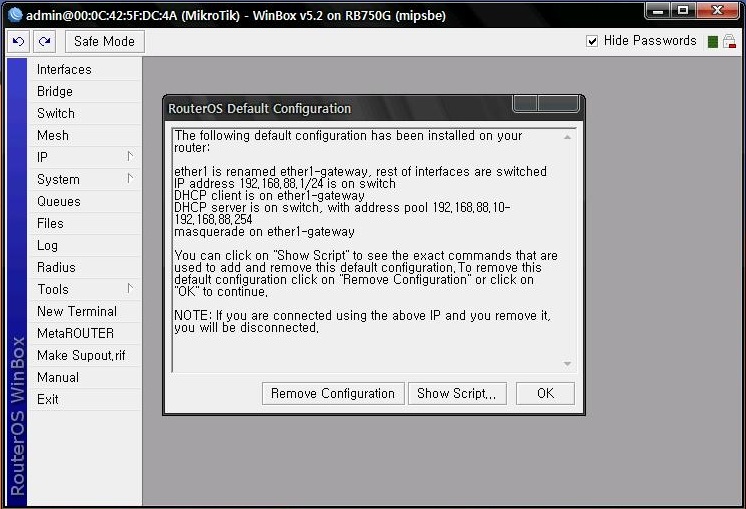Screen dimensions: 746x509
Task: Open the Interfaces menu
Action: [x=85, y=69]
